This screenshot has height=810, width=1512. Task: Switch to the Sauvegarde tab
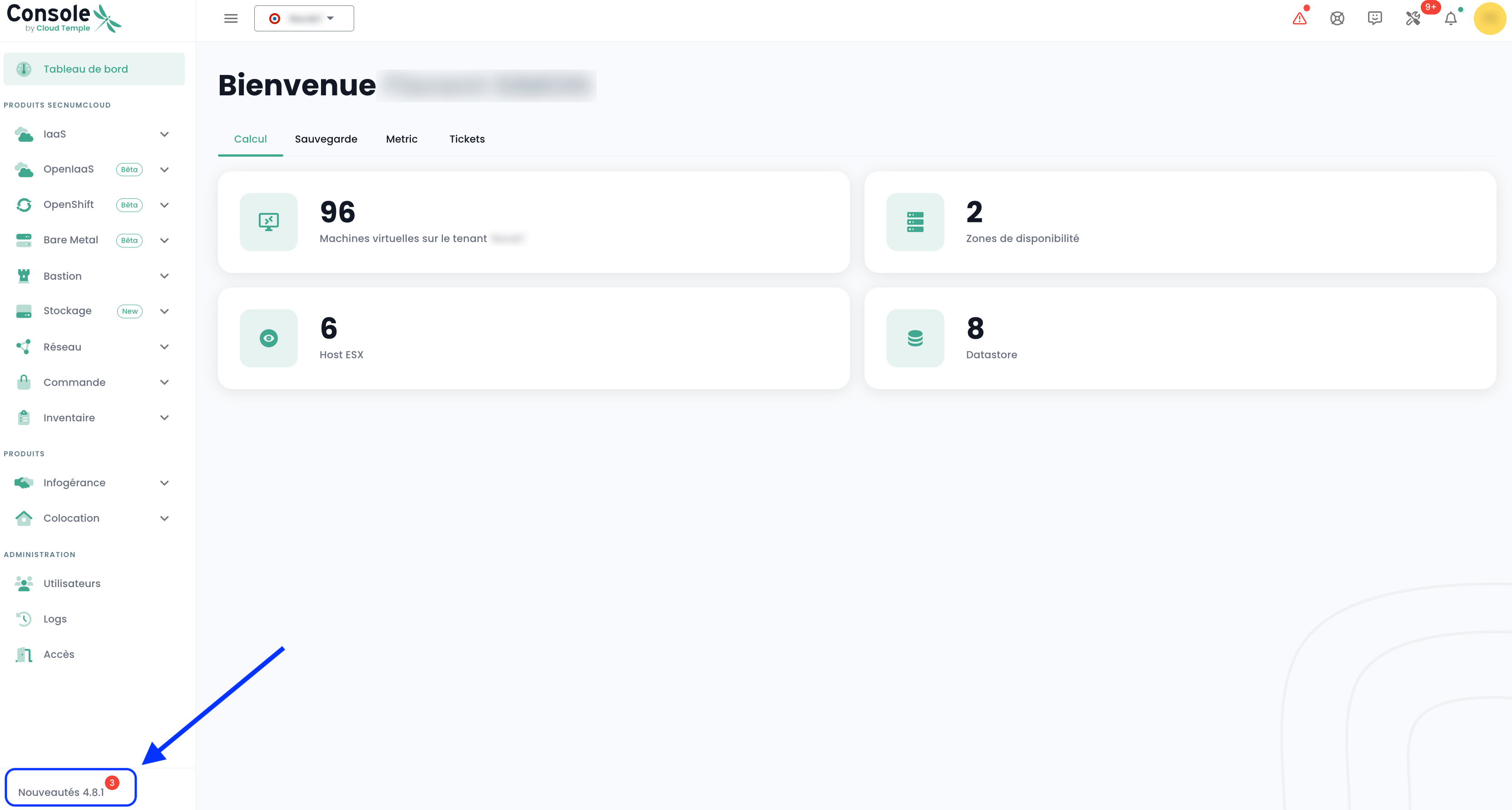(326, 139)
